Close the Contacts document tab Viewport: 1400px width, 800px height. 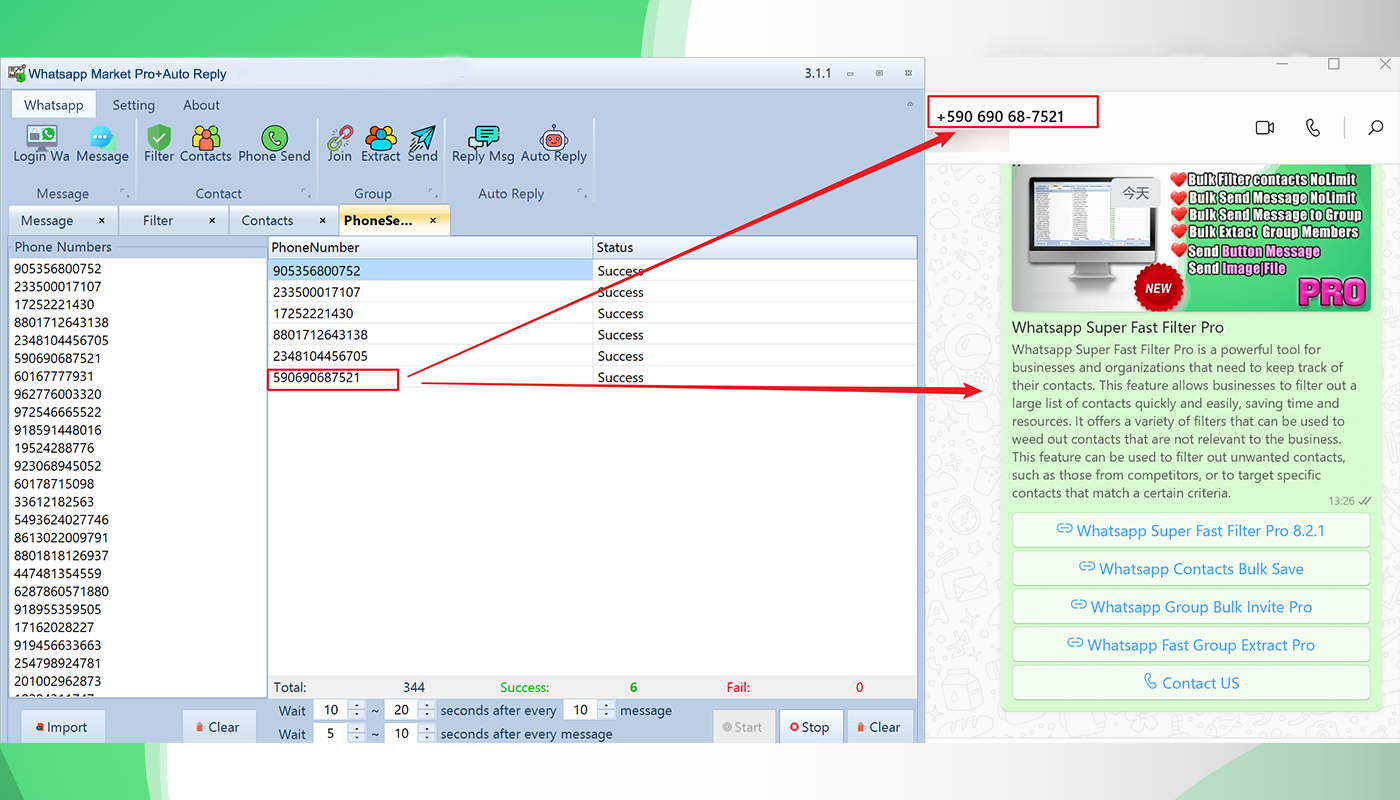tap(322, 221)
